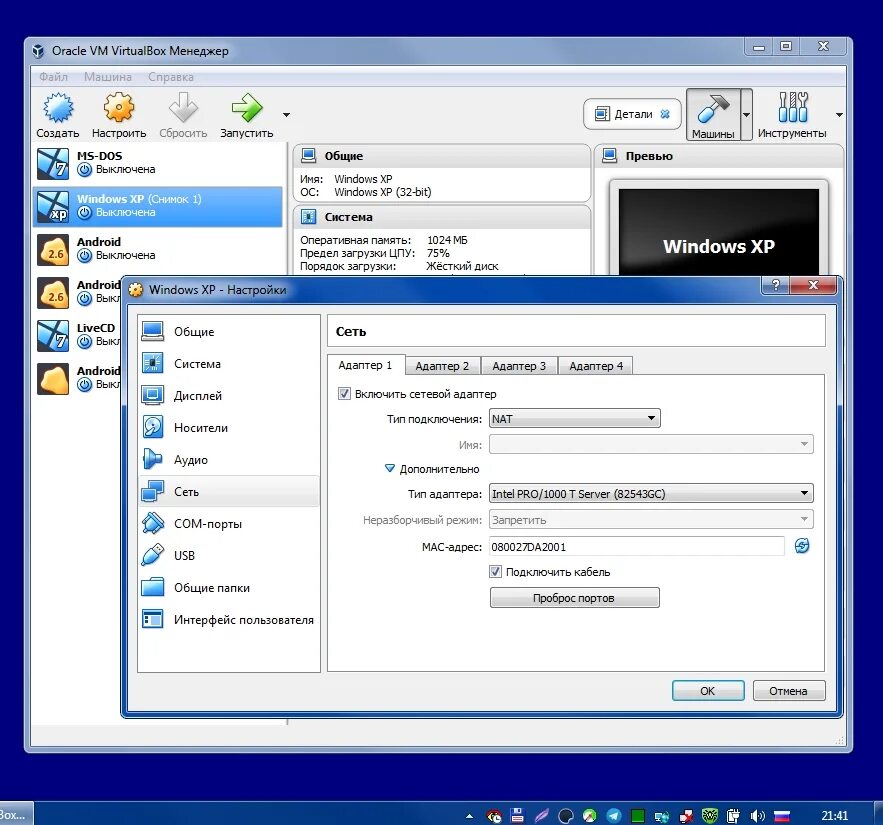Open the Носители settings category
Viewport: 883px width, 825px height.
[229, 428]
